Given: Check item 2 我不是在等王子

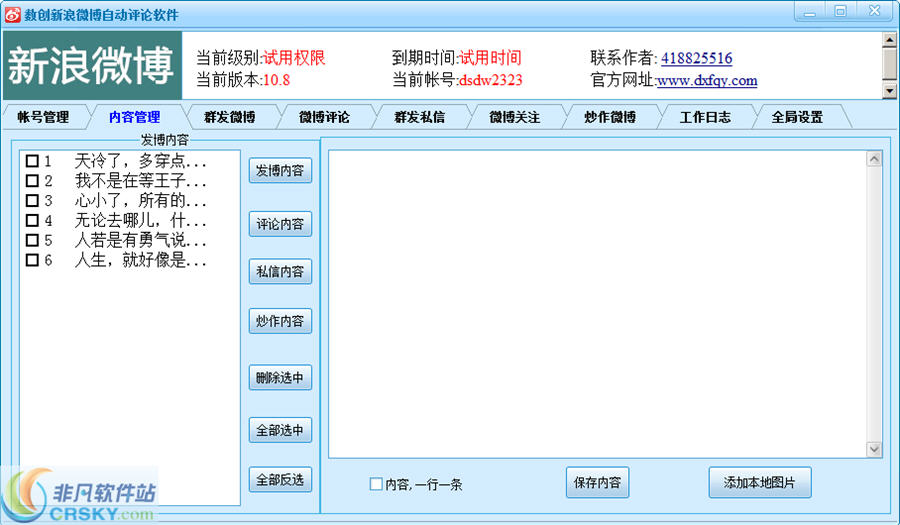Looking at the screenshot, I should click(x=32, y=181).
